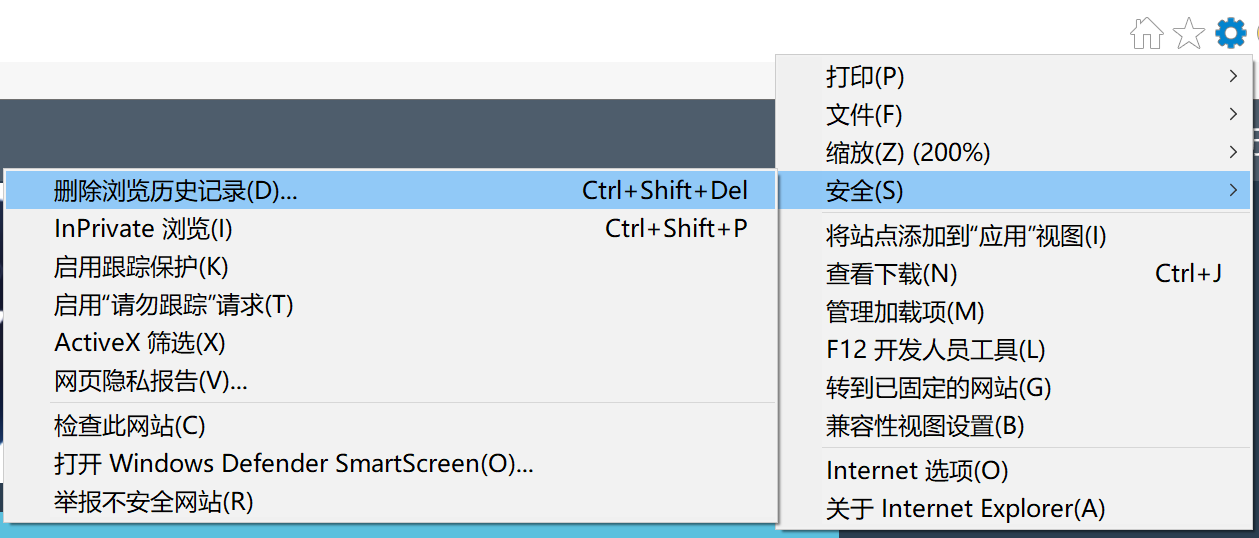The image size is (1259, 538).
Task: Open Favorites star icon
Action: 1188,34
